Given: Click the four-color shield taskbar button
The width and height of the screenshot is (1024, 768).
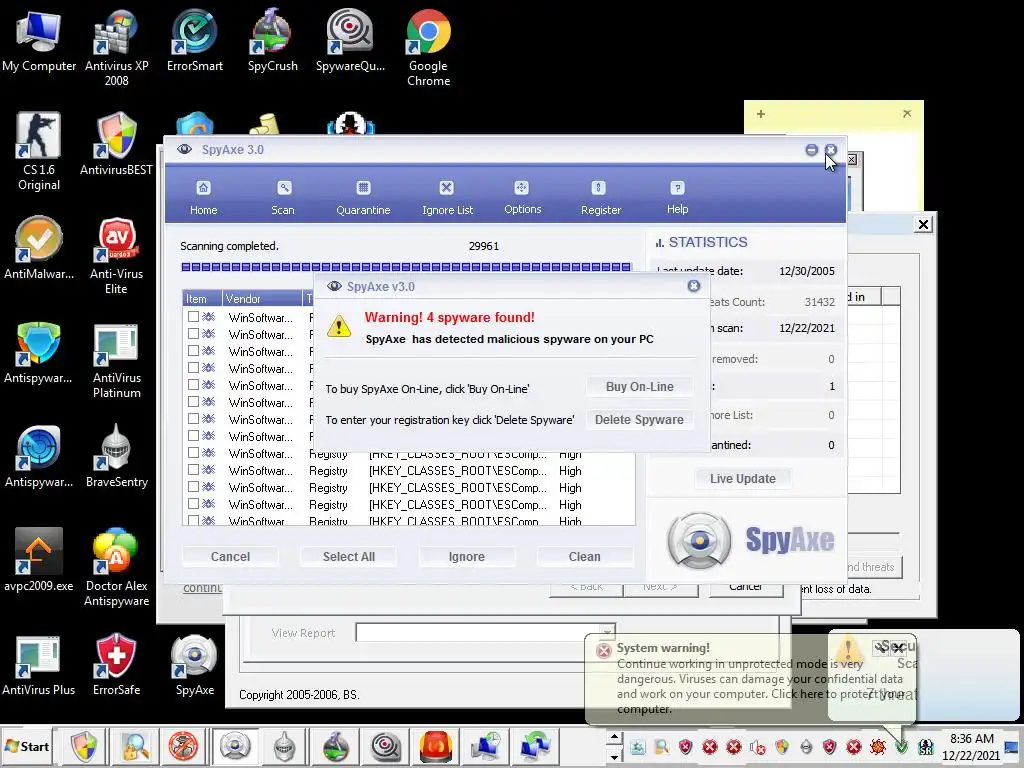Looking at the screenshot, I should (x=84, y=746).
